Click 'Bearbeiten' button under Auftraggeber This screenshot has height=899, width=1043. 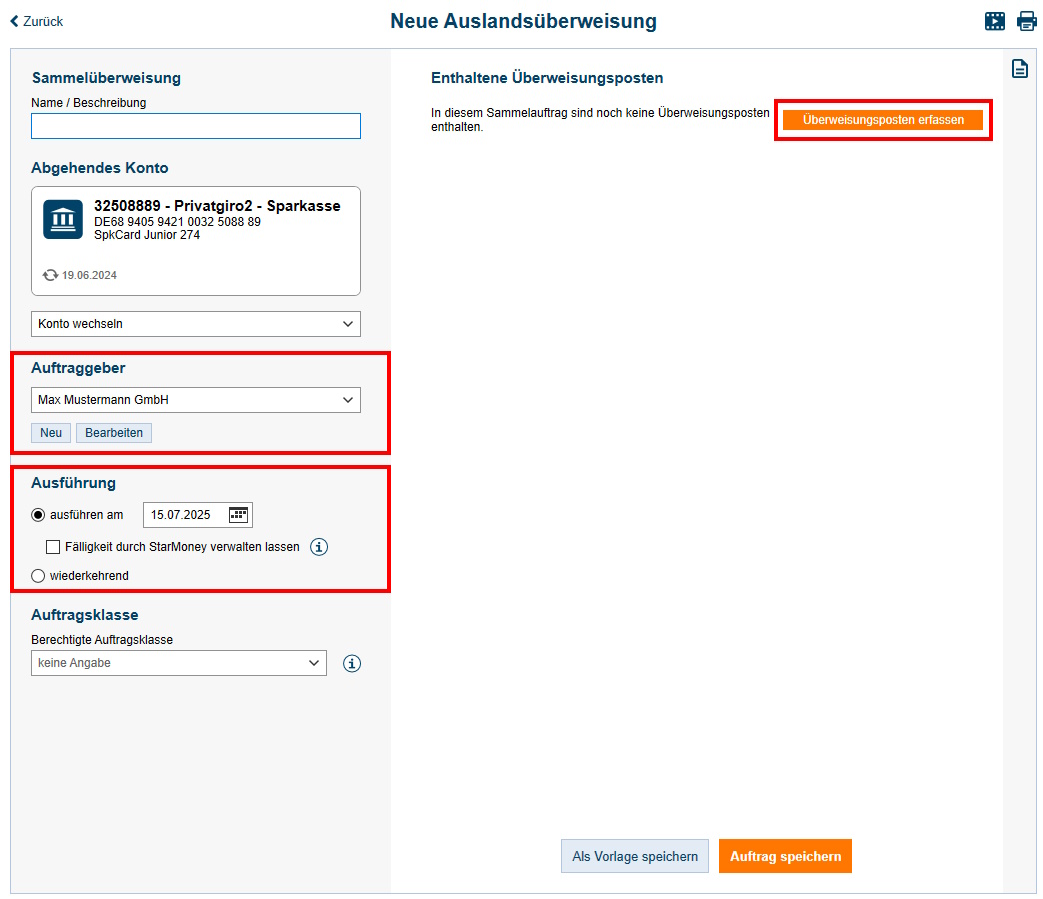point(114,433)
